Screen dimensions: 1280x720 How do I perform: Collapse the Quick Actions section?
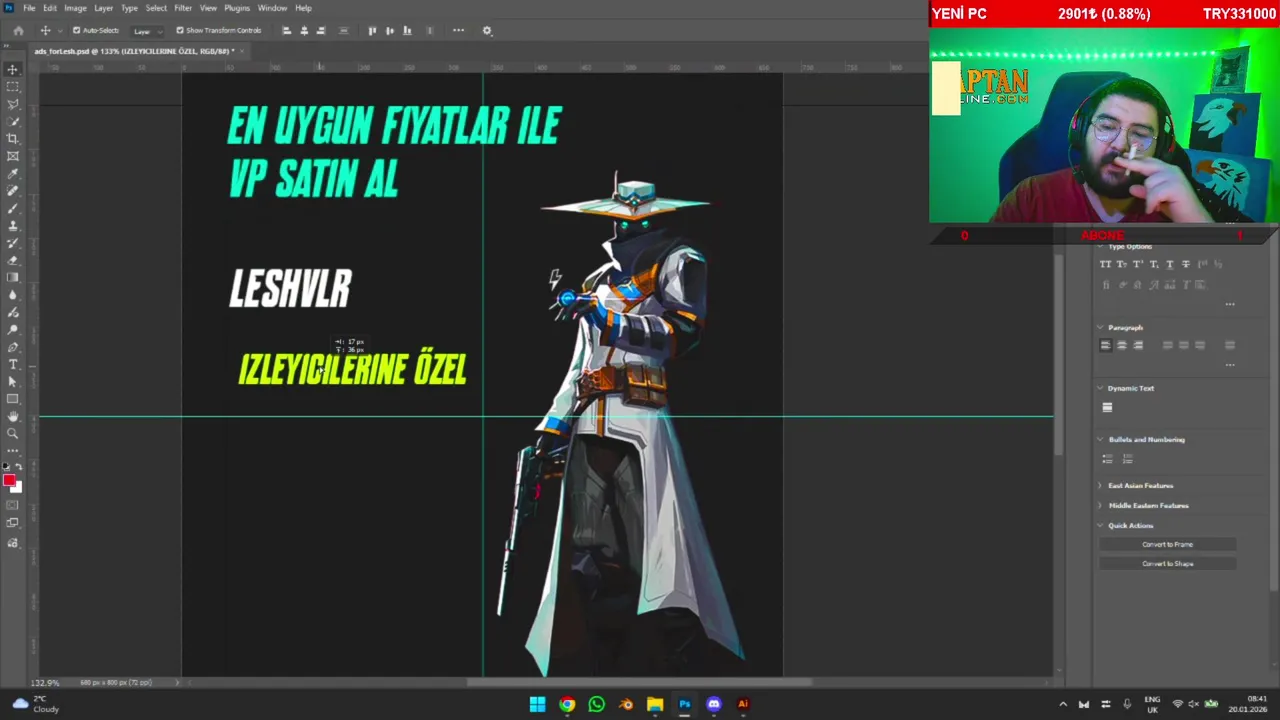tap(1101, 526)
